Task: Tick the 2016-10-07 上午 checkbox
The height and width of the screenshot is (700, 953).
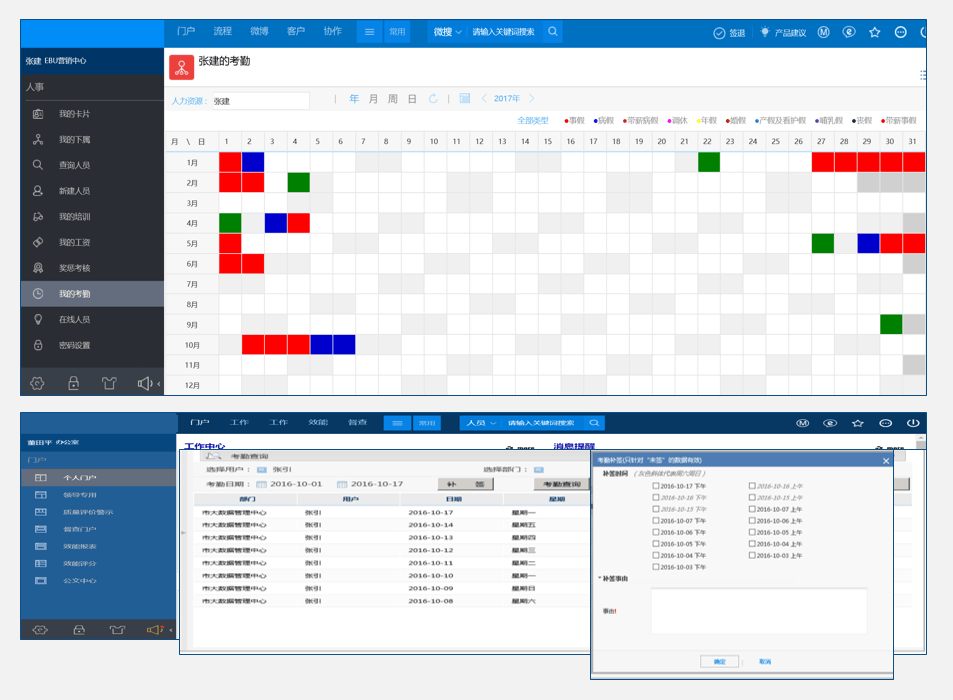Action: point(752,509)
